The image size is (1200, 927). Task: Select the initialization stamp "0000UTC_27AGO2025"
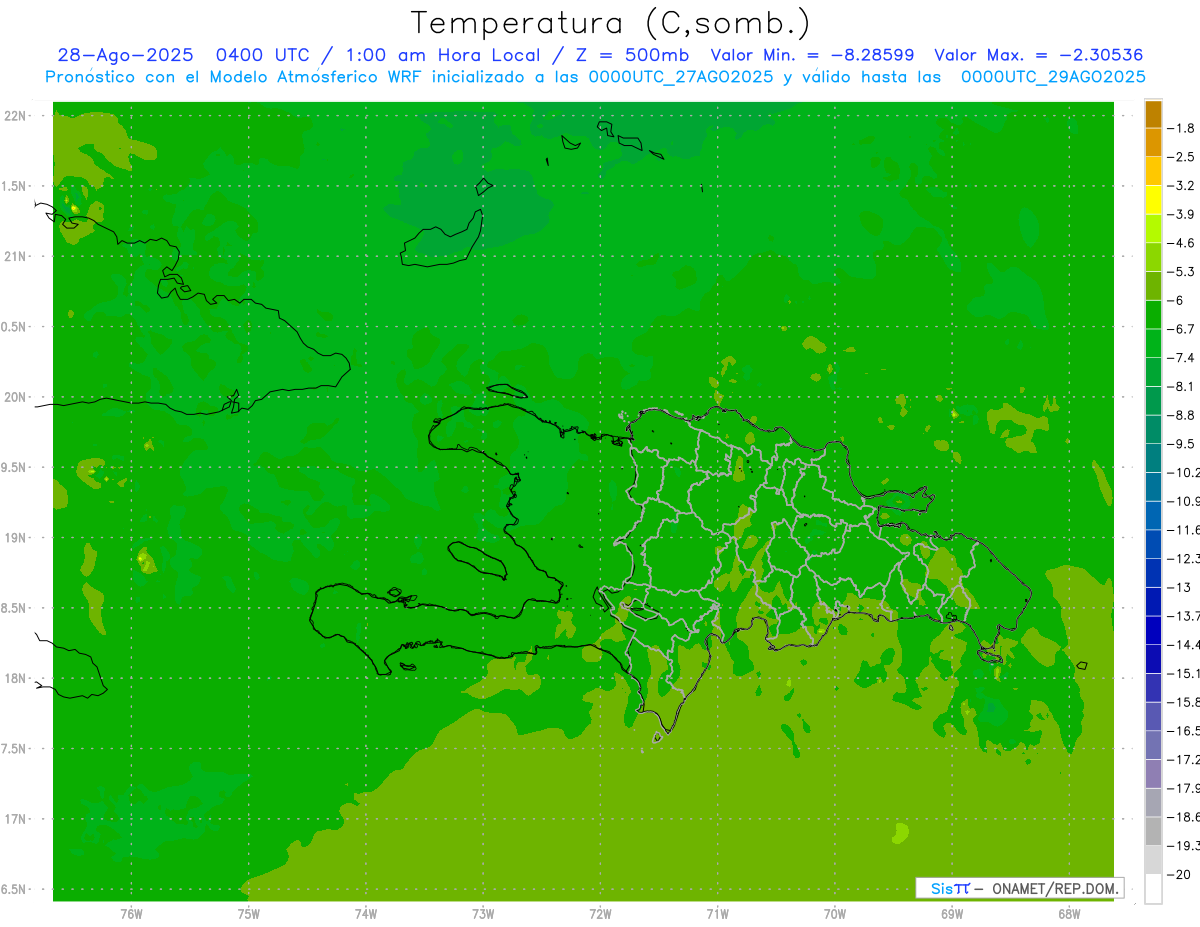click(x=681, y=77)
